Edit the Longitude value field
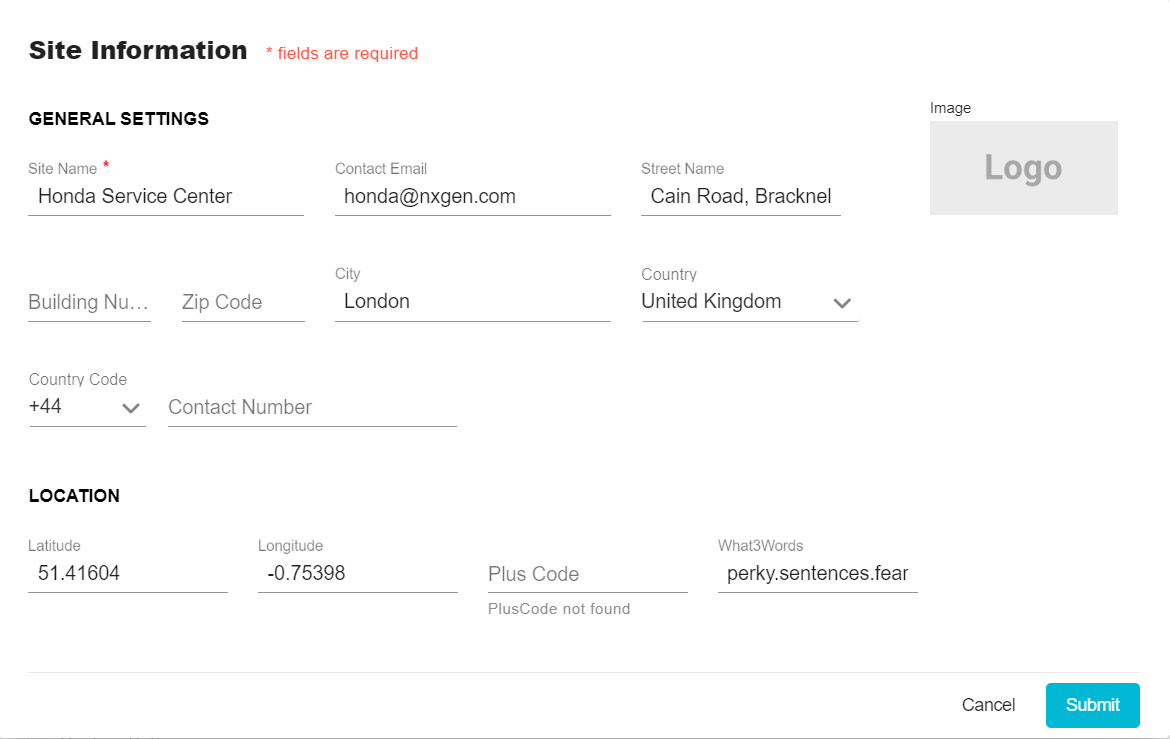This screenshot has width=1170, height=739. tap(357, 573)
